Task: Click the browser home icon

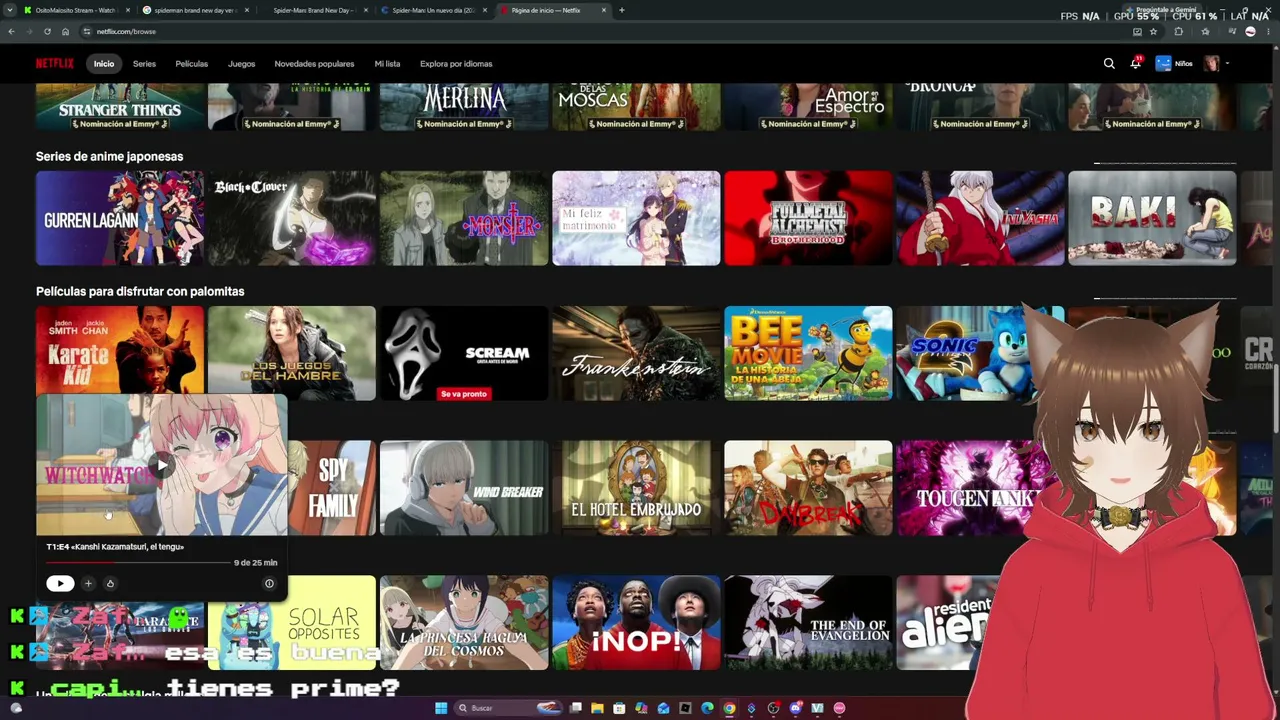Action: 65,31
